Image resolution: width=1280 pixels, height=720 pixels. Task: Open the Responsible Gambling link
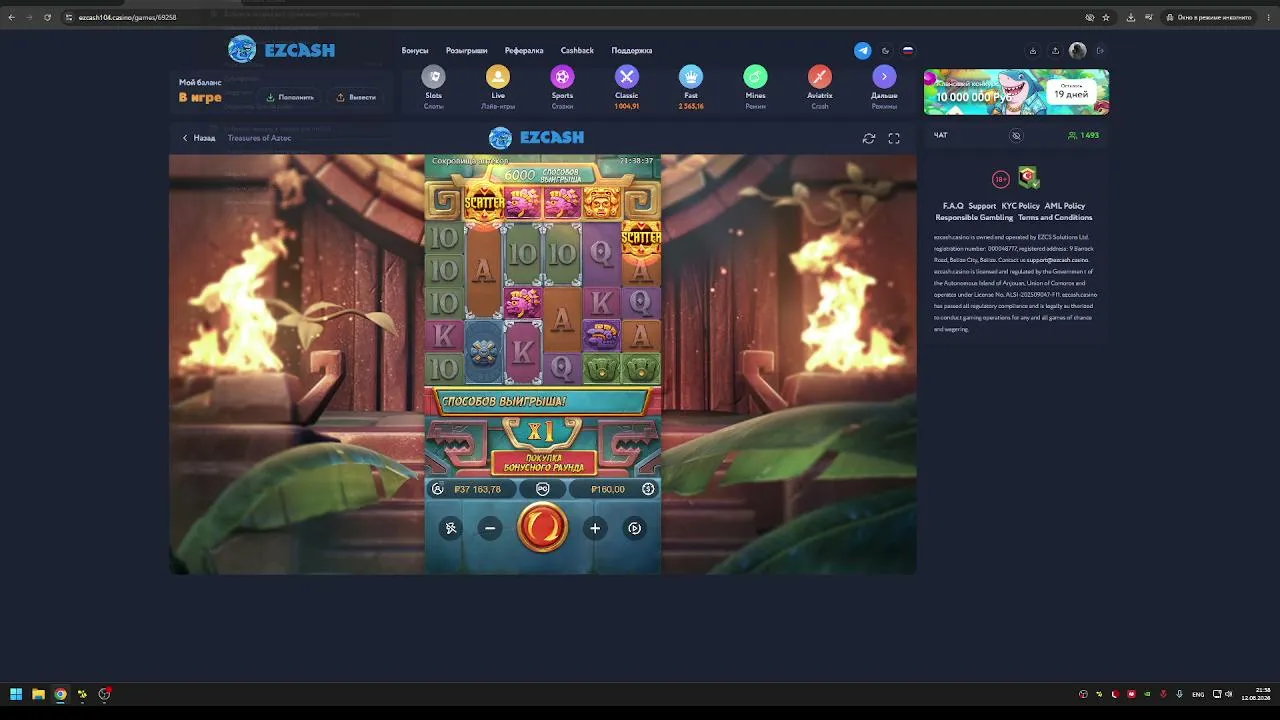(974, 217)
